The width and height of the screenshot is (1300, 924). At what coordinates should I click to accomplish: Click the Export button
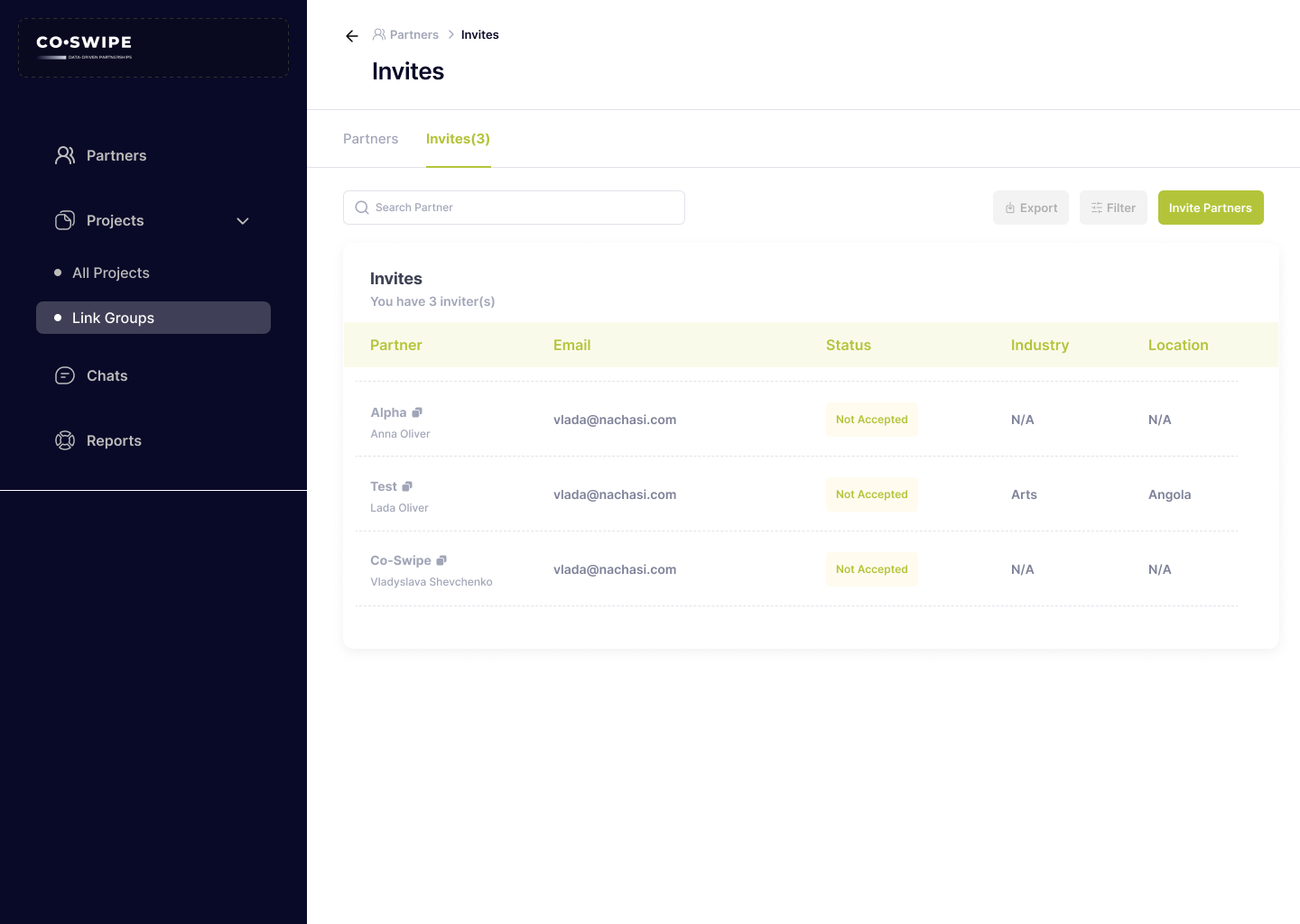pyautogui.click(x=1030, y=208)
